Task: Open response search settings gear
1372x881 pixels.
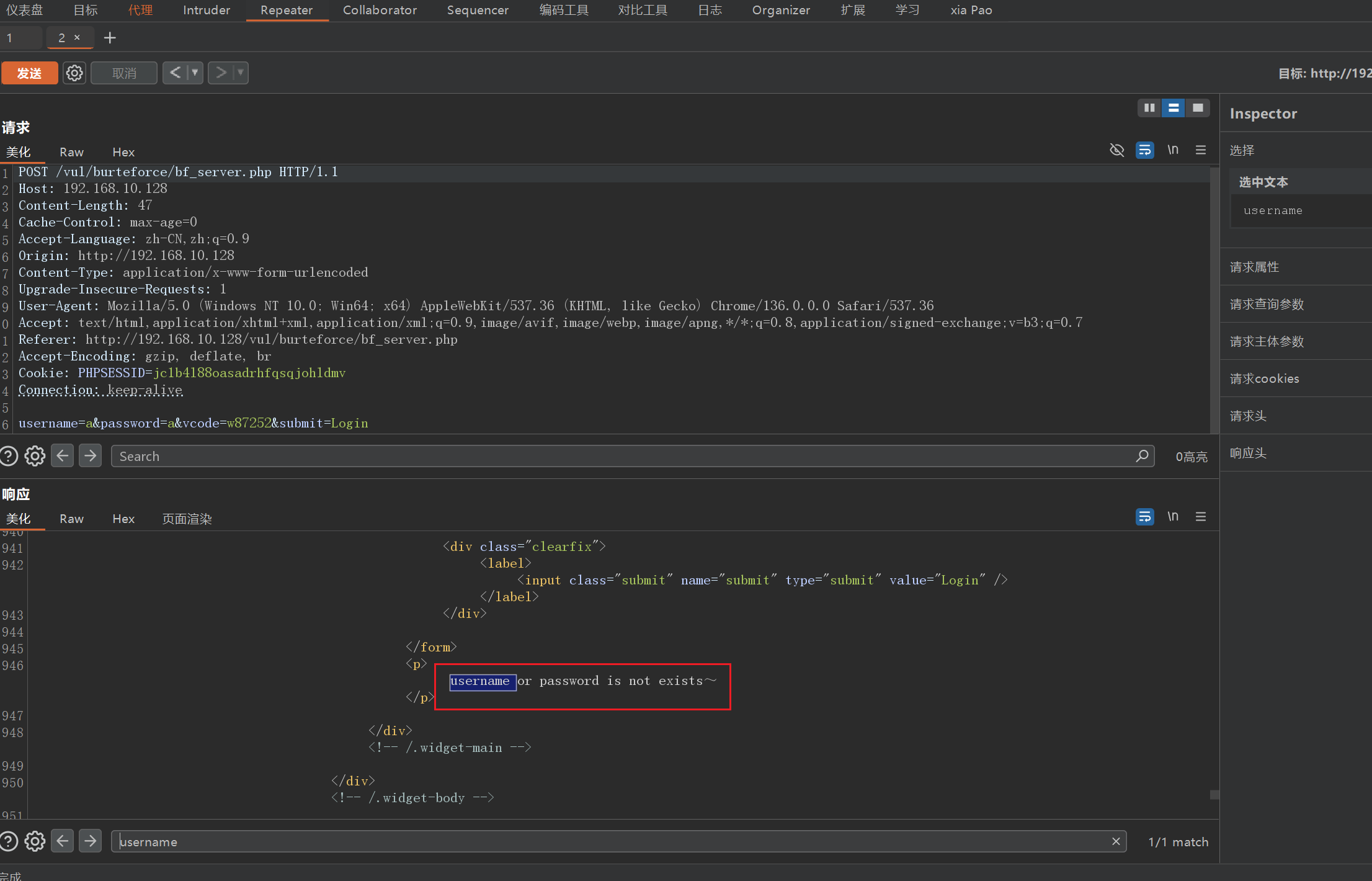Action: click(x=35, y=841)
